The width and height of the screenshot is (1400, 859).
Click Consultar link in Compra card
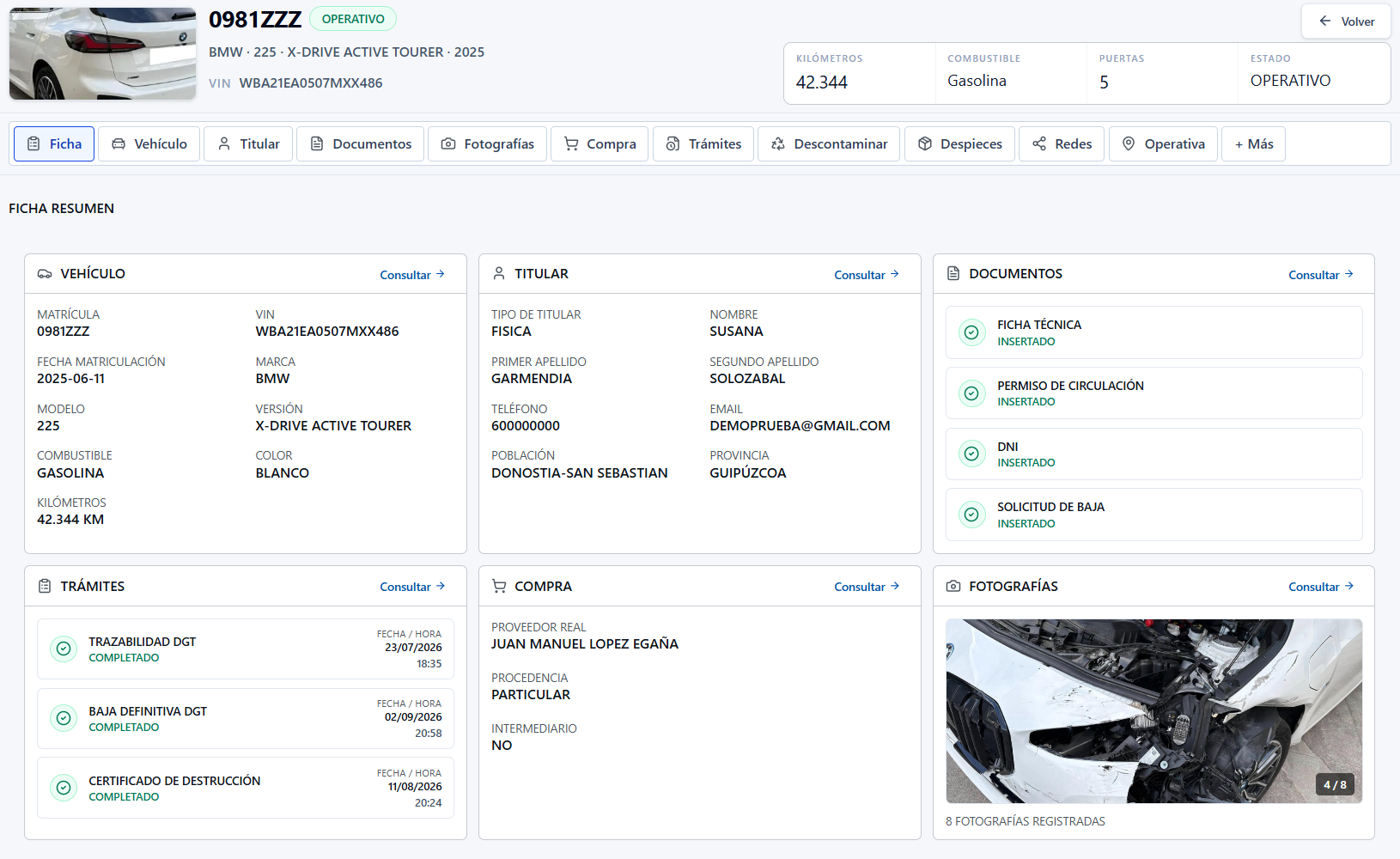[x=867, y=587]
